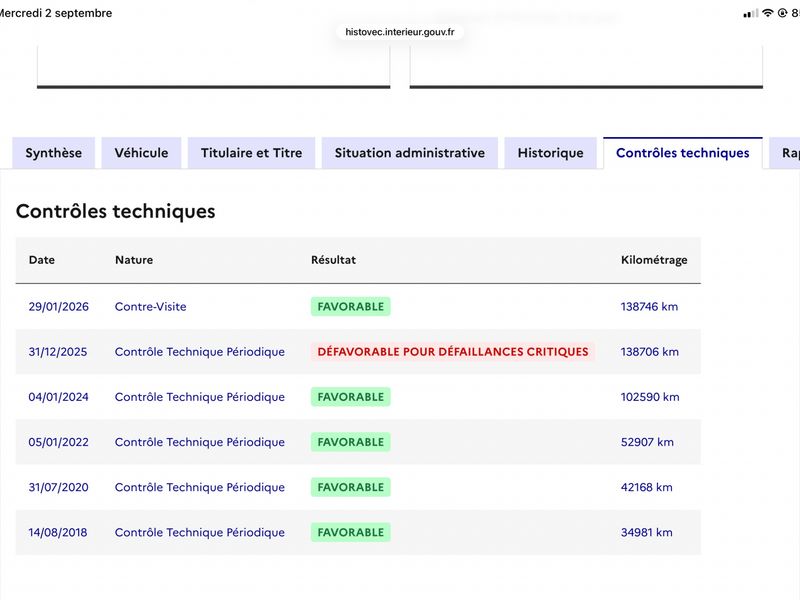Tap the Wi-Fi status icon
The image size is (800, 600).
(768, 13)
